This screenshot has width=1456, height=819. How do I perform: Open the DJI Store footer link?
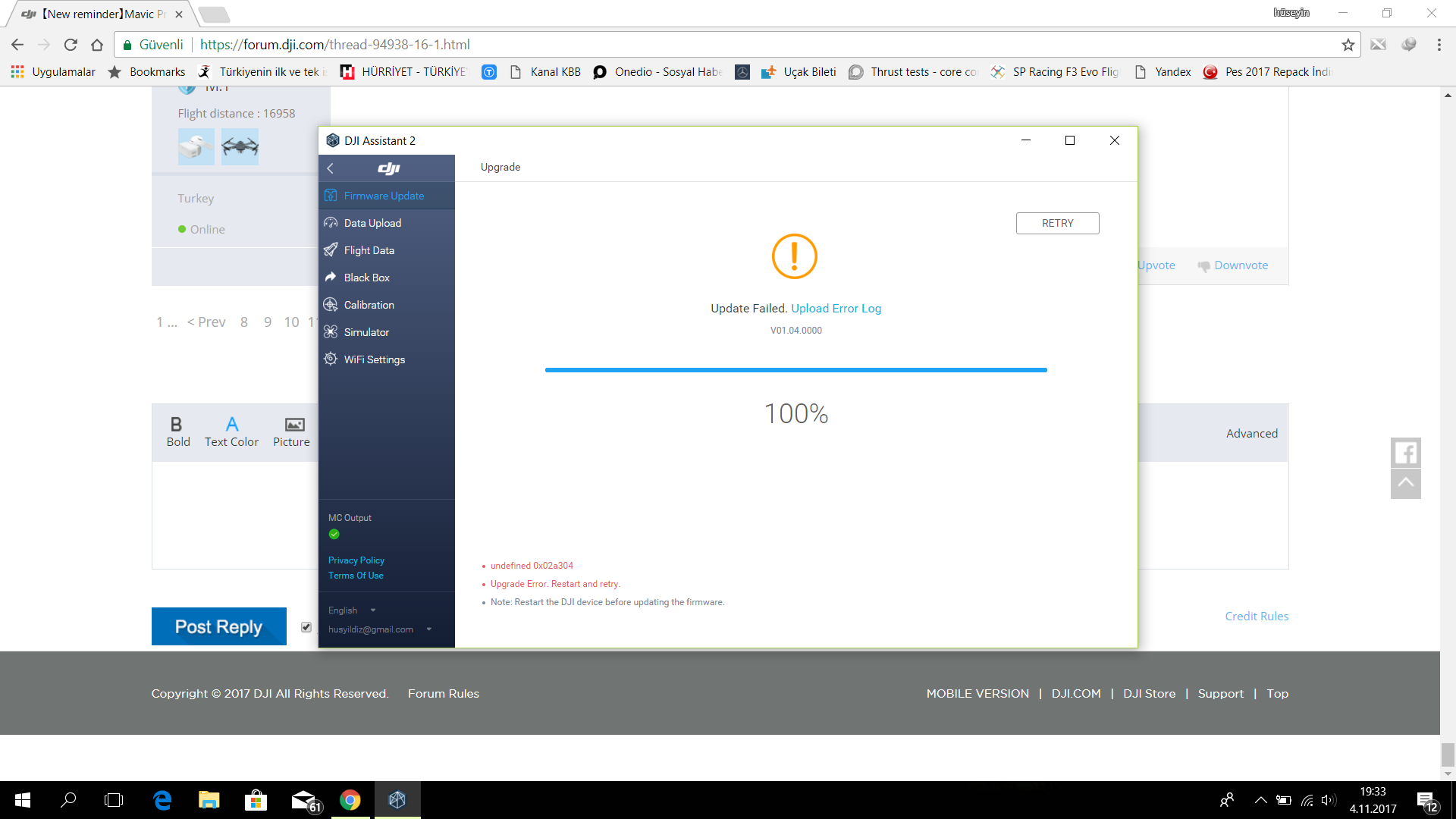click(1149, 694)
